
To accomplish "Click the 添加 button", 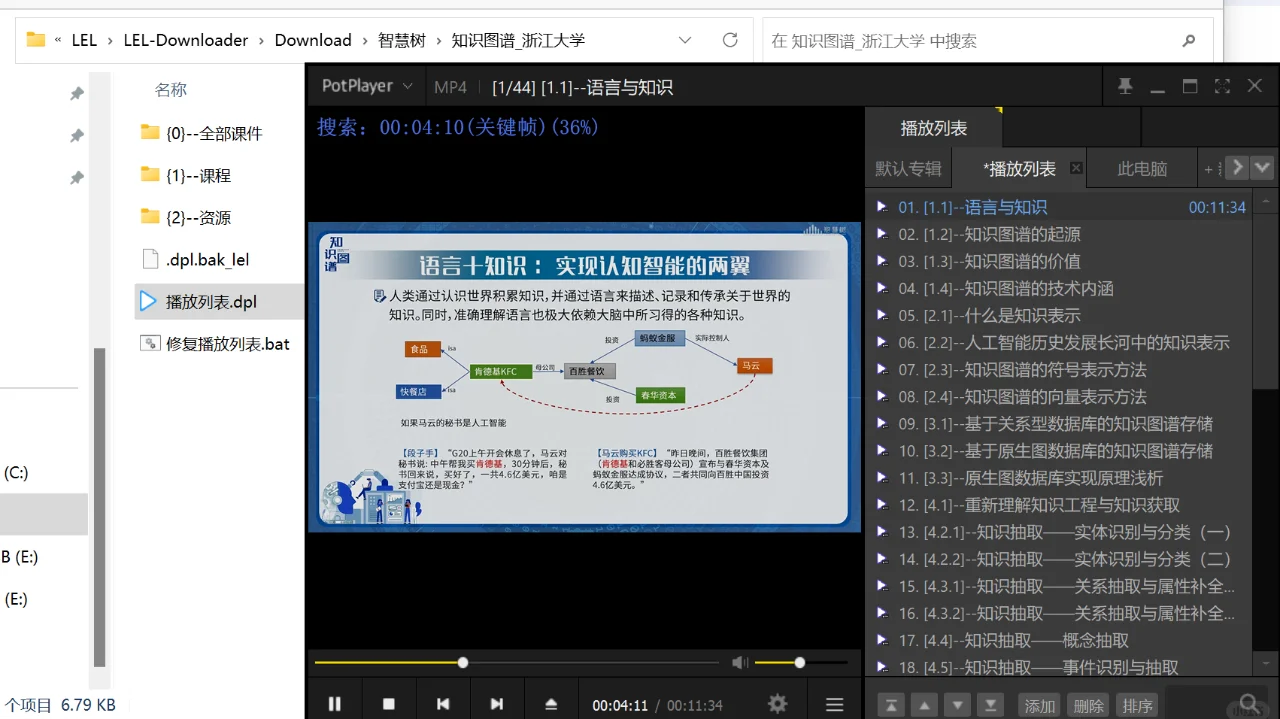I will coord(1040,705).
